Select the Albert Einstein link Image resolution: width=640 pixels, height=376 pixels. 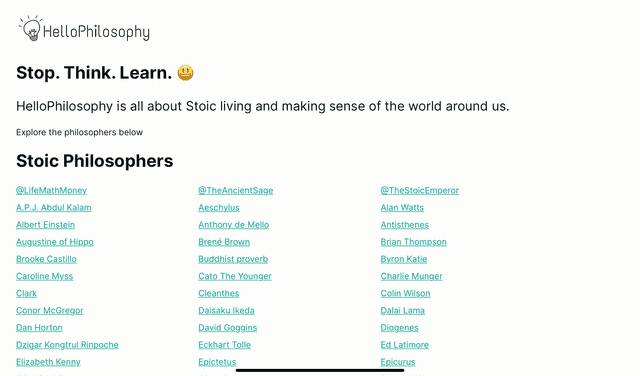point(45,225)
